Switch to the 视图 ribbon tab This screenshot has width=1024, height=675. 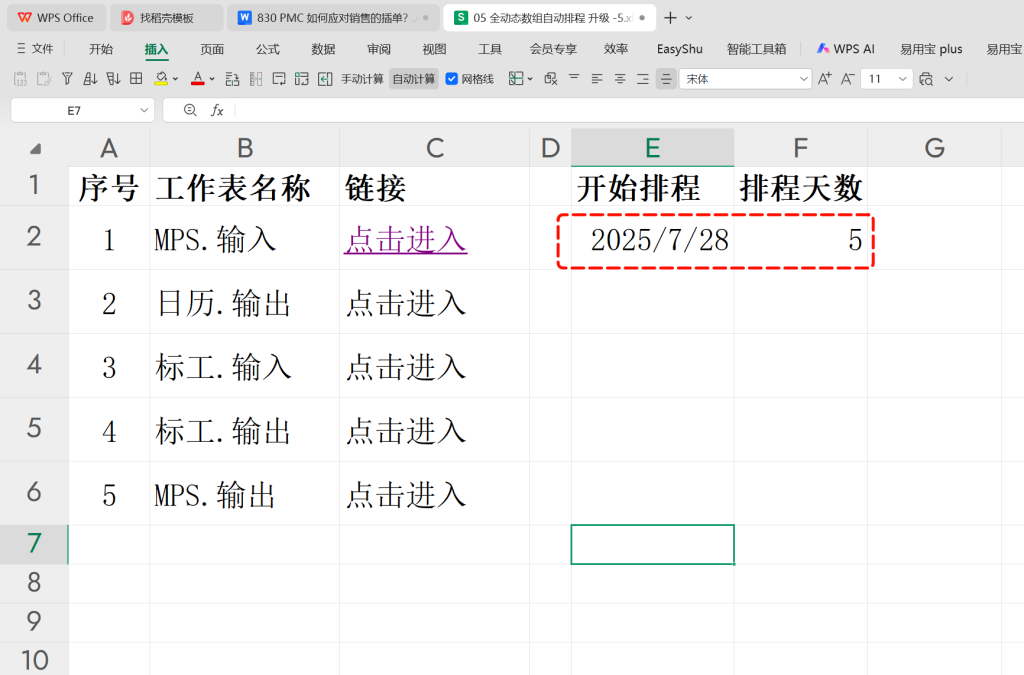(434, 49)
